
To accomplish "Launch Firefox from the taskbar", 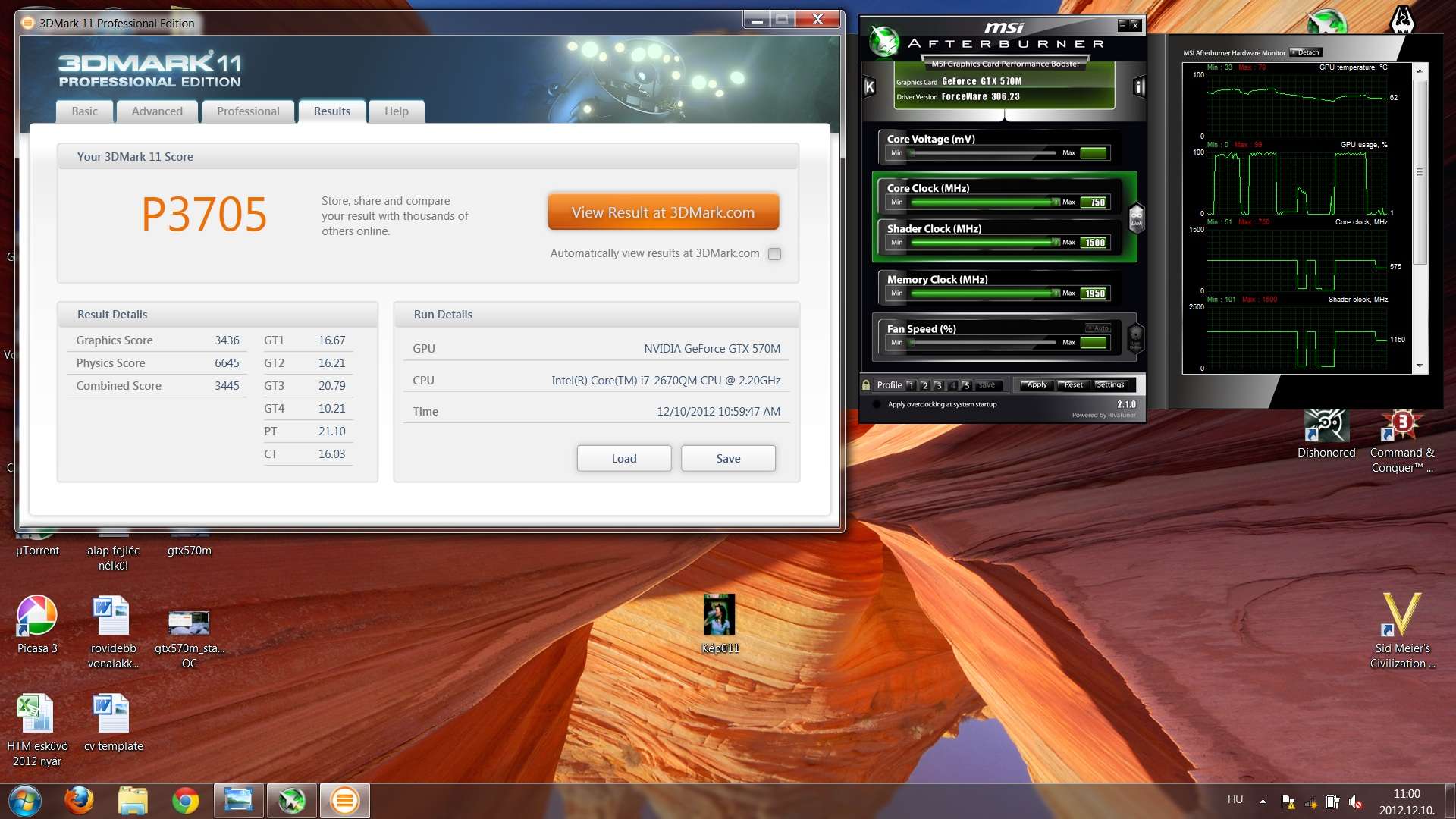I will 78,801.
